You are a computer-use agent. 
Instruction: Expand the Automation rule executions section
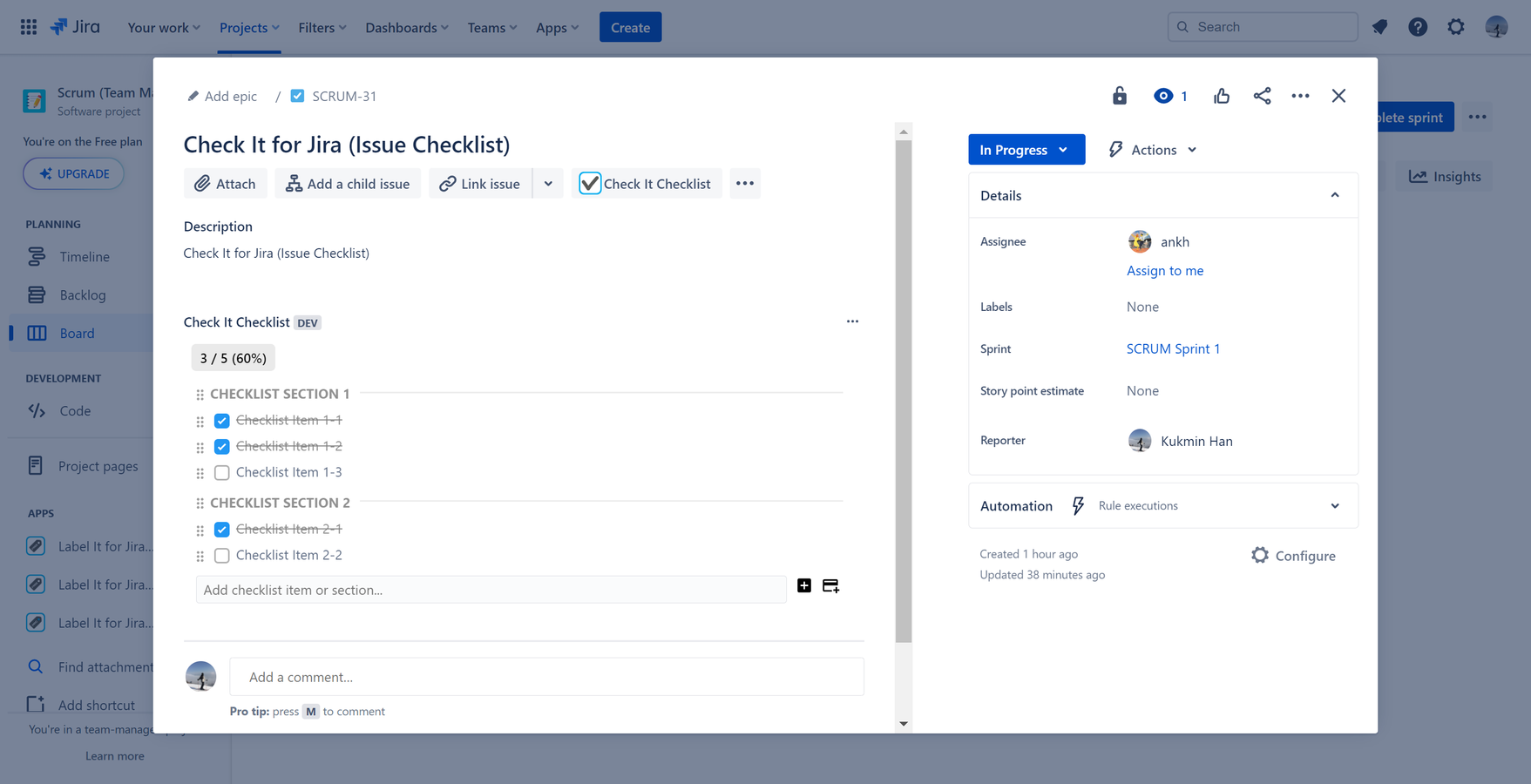tap(1334, 506)
